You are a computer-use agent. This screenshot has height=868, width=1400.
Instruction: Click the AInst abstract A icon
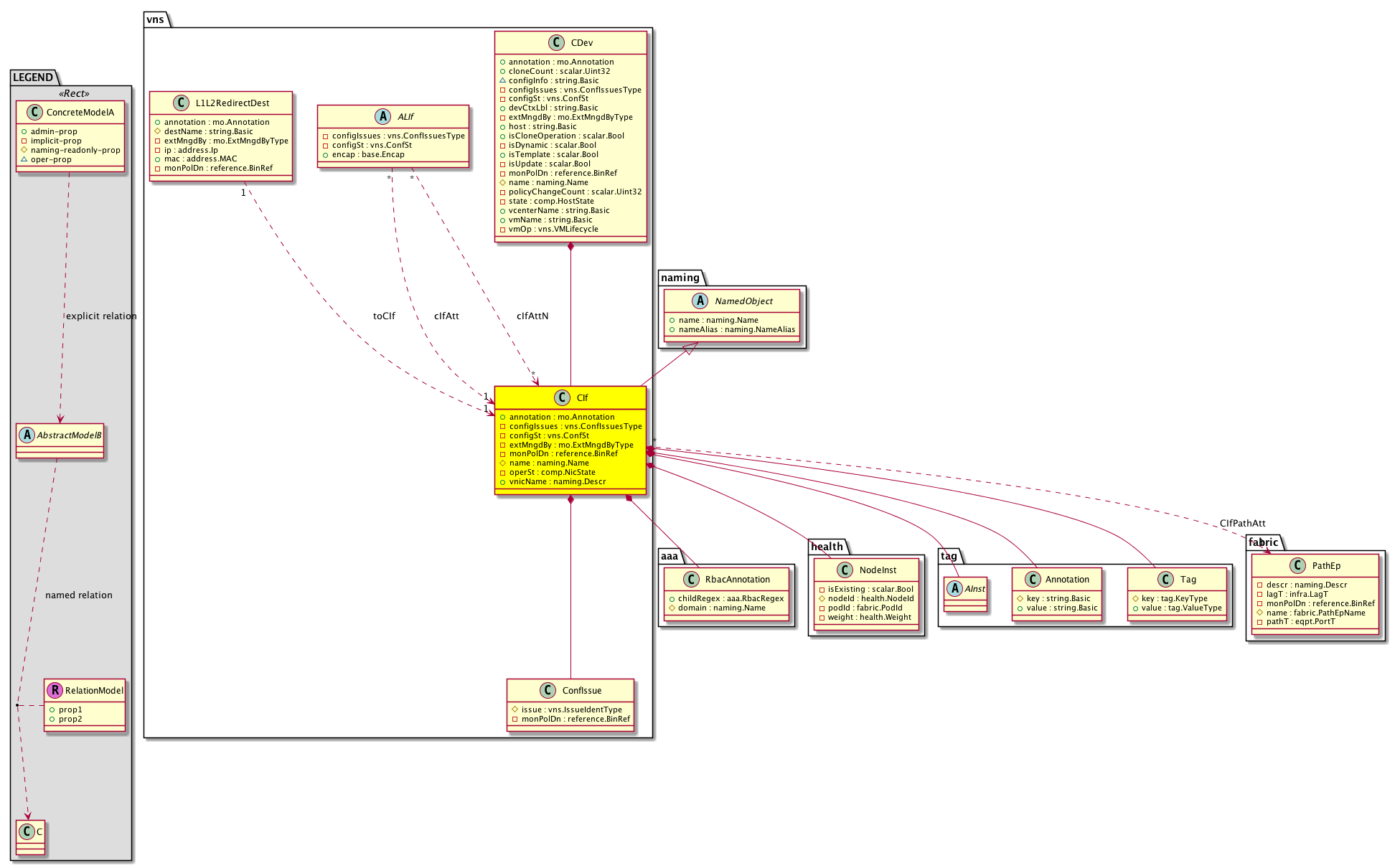click(954, 589)
